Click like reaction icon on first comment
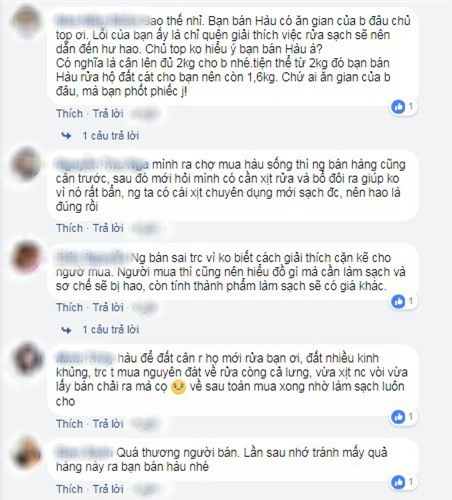The image size is (452, 500). (x=398, y=107)
